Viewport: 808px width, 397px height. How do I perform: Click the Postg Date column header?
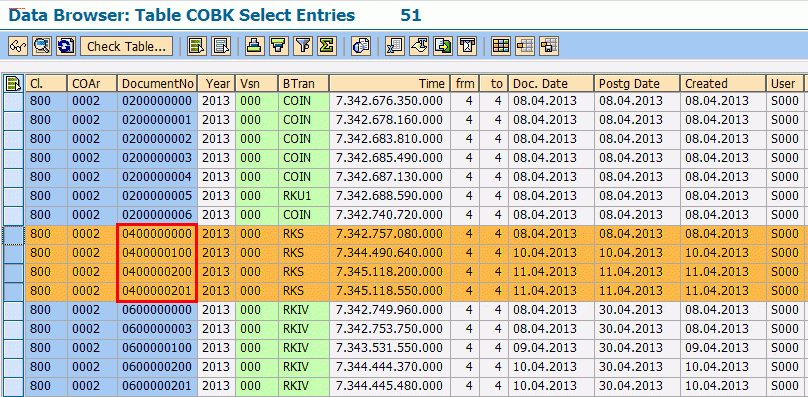tap(637, 84)
